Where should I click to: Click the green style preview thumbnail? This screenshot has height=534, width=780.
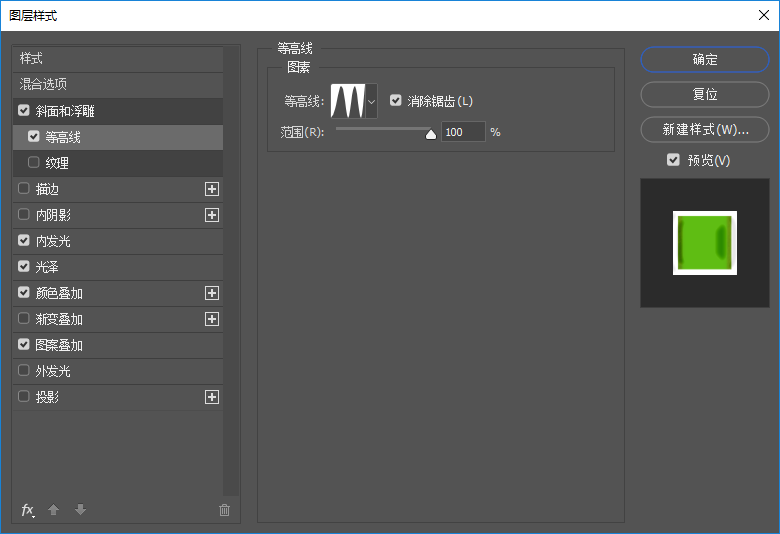[705, 243]
